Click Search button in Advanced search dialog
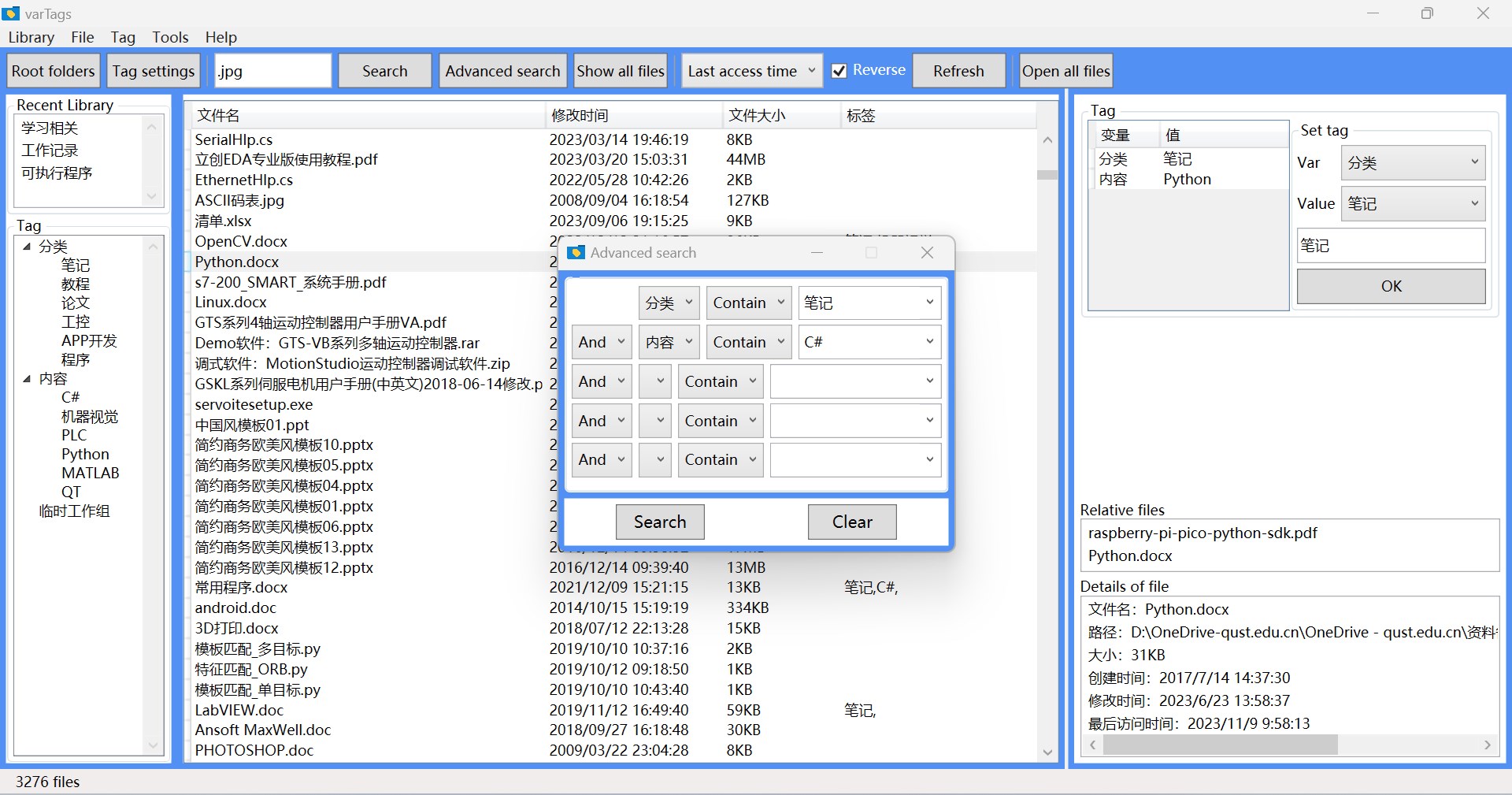Screen dimensions: 1512x795 [660, 522]
